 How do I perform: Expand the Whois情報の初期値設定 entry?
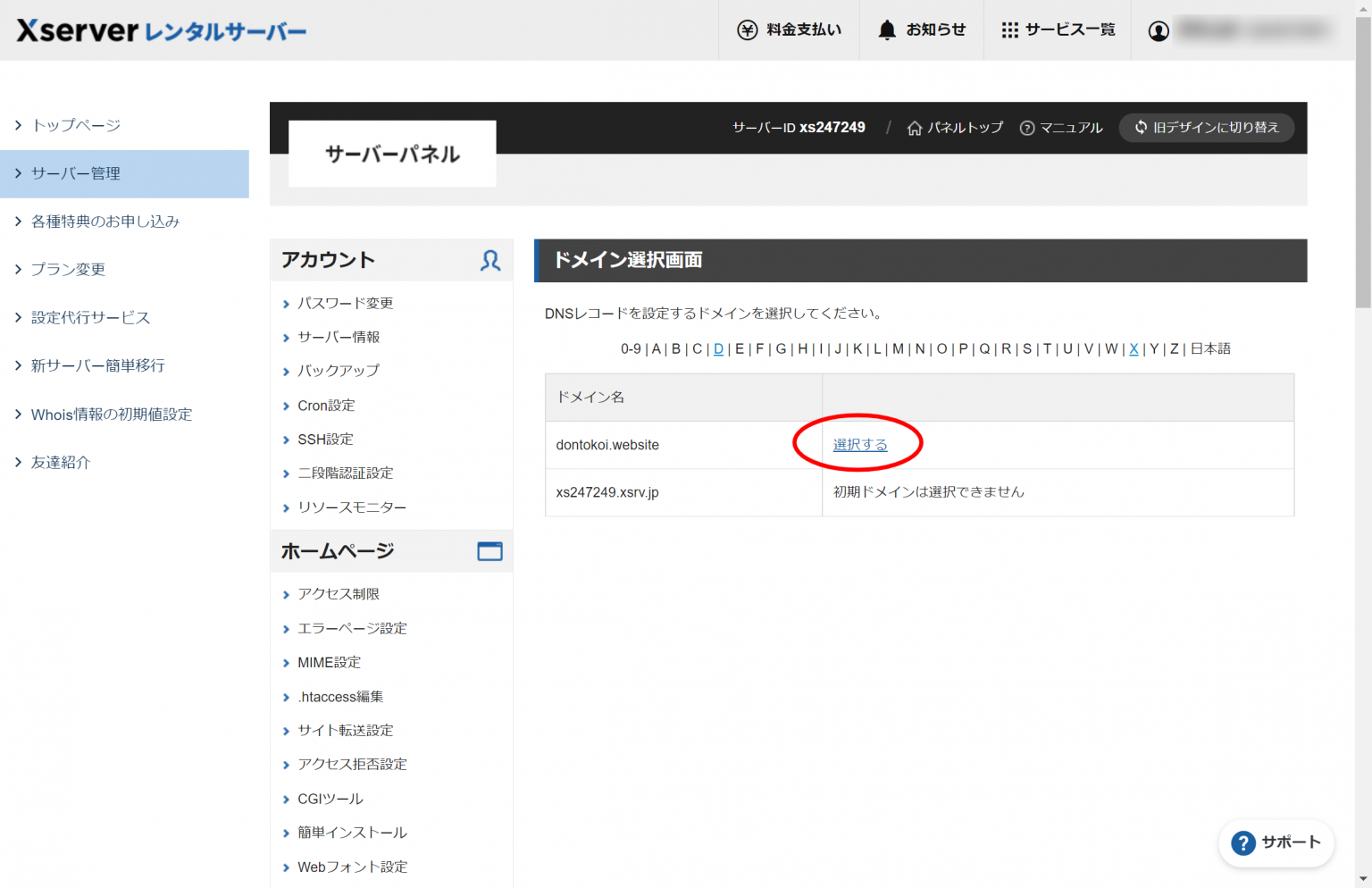point(113,414)
